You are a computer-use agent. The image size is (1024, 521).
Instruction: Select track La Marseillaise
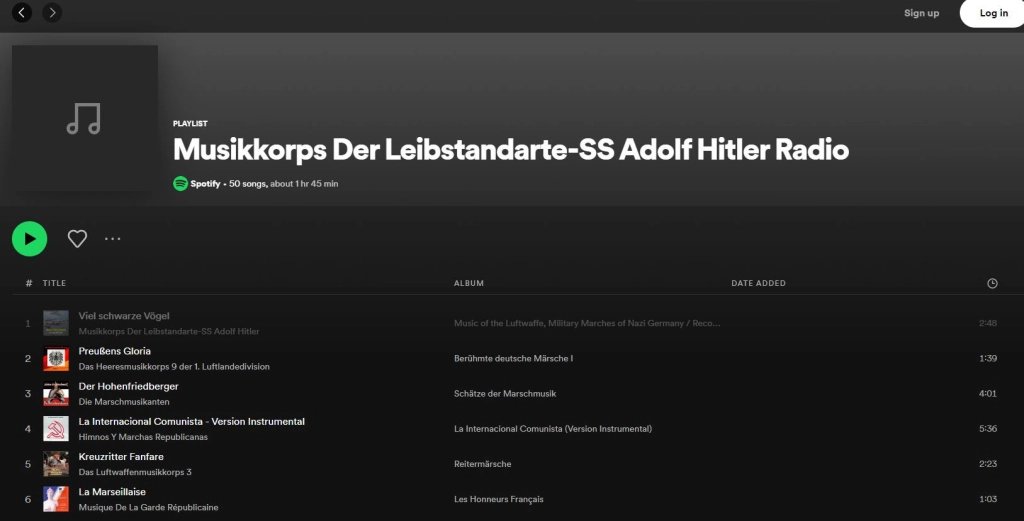[112, 492]
